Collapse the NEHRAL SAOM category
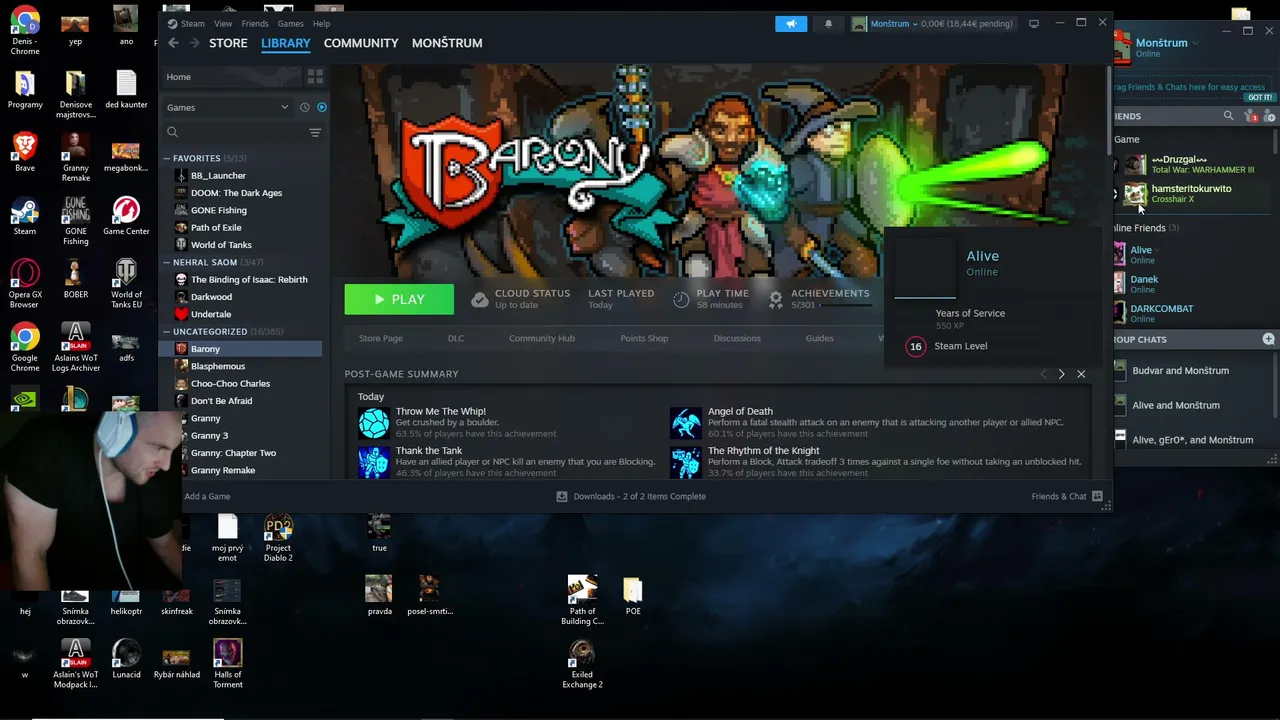The height and width of the screenshot is (720, 1280). coord(166,262)
